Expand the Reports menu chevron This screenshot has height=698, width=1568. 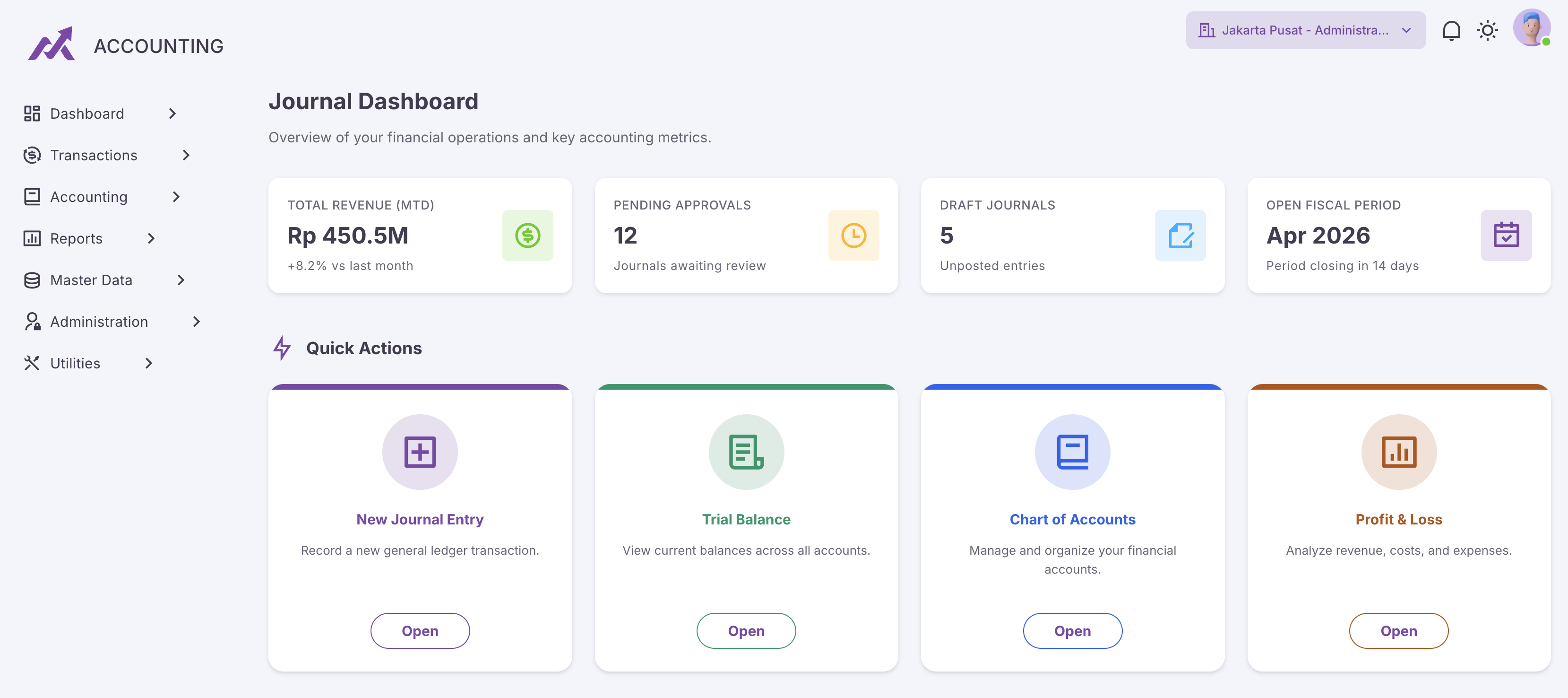151,238
